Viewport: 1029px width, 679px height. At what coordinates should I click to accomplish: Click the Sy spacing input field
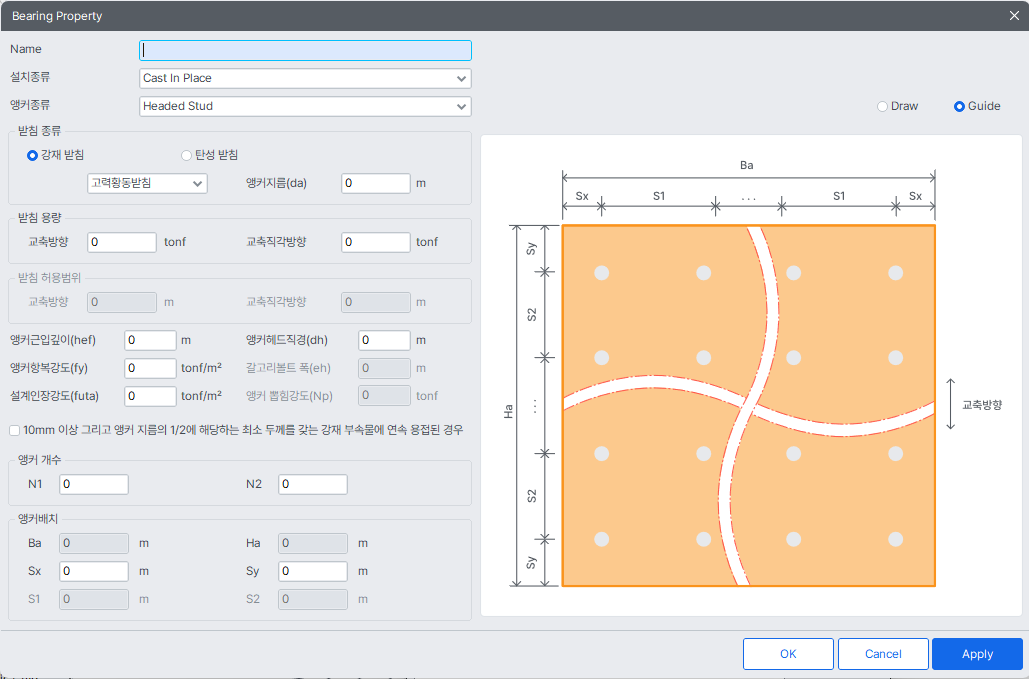(313, 571)
